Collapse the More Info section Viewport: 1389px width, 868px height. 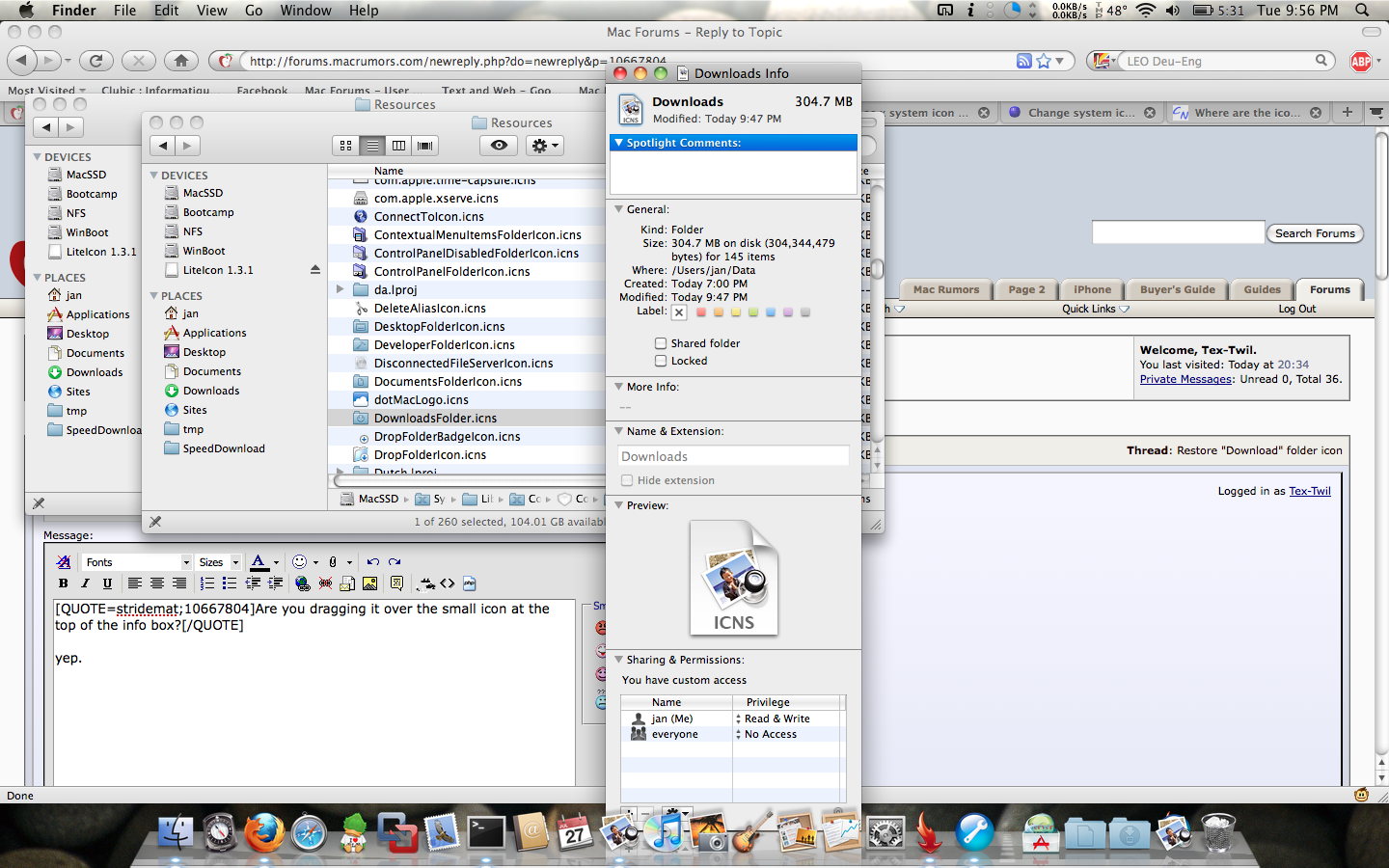(x=618, y=387)
